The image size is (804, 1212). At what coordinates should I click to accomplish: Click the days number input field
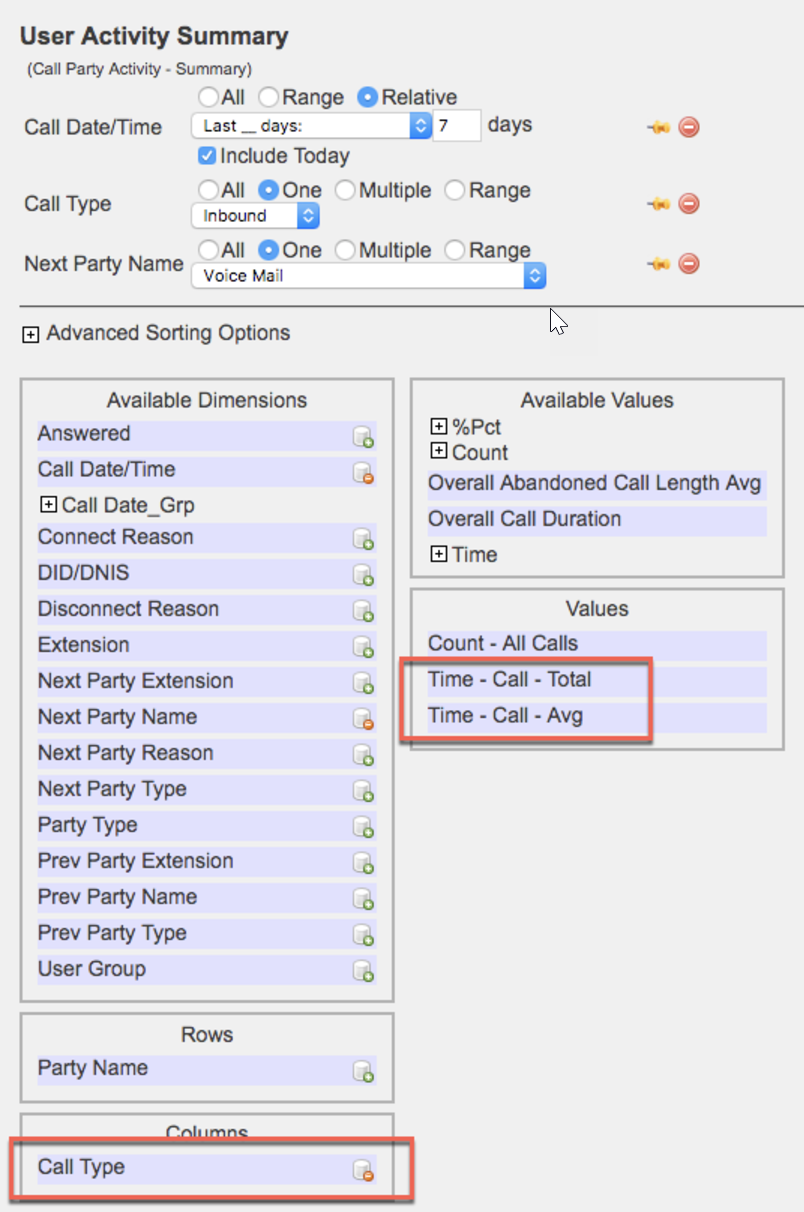tap(456, 126)
